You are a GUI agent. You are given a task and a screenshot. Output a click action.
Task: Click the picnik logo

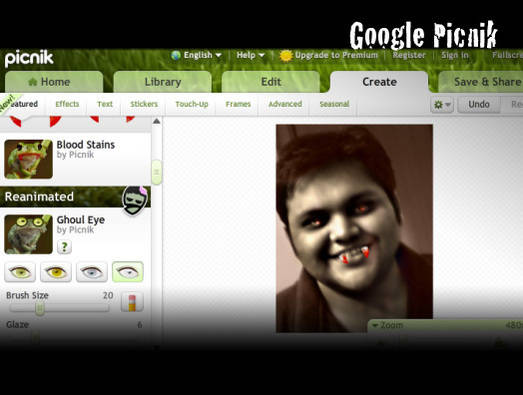coord(29,58)
